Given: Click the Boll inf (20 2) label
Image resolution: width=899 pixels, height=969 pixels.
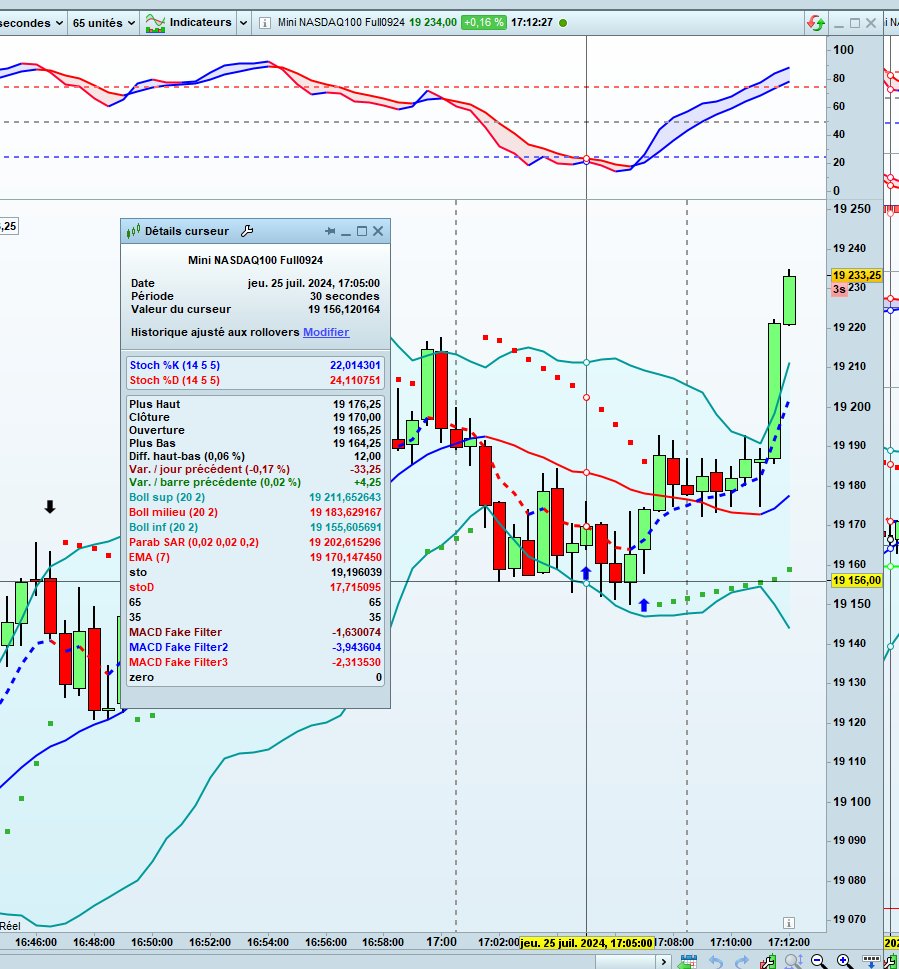Looking at the screenshot, I should tap(163, 527).
